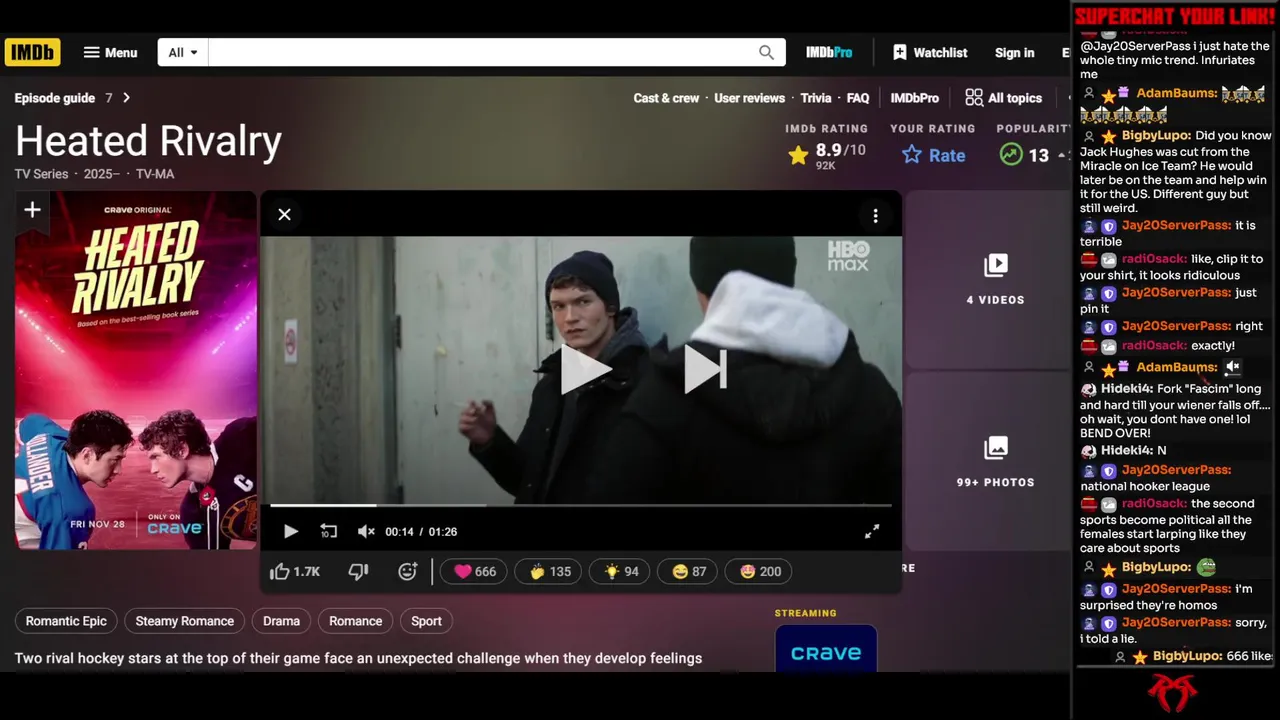Open the 4 Videos tile
The height and width of the screenshot is (720, 1280).
990,279
